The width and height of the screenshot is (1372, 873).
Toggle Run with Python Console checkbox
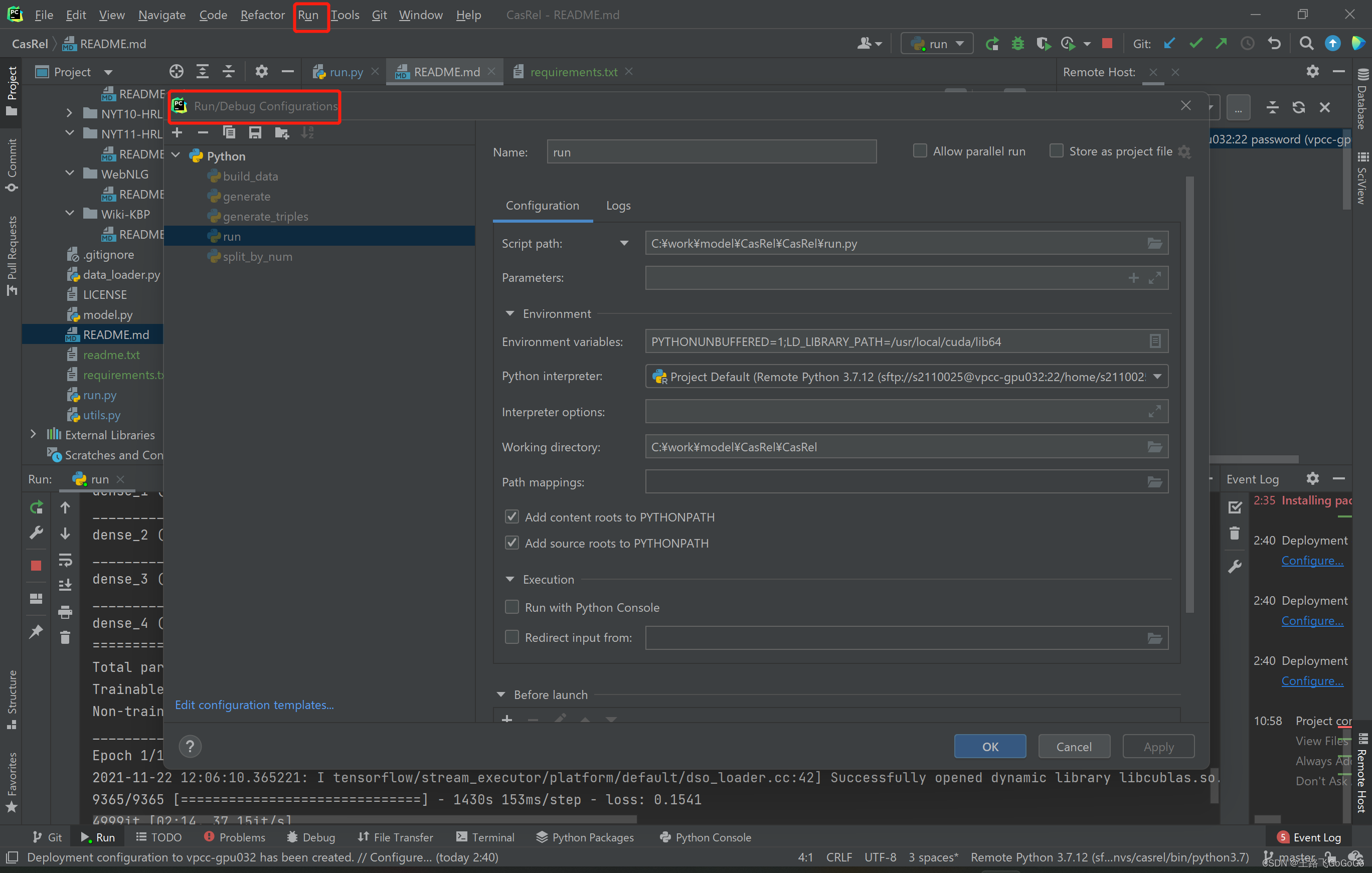click(x=511, y=607)
